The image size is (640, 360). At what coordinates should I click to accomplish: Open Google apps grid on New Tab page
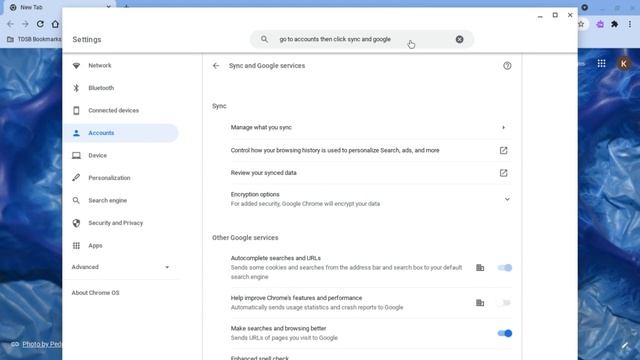[601, 63]
